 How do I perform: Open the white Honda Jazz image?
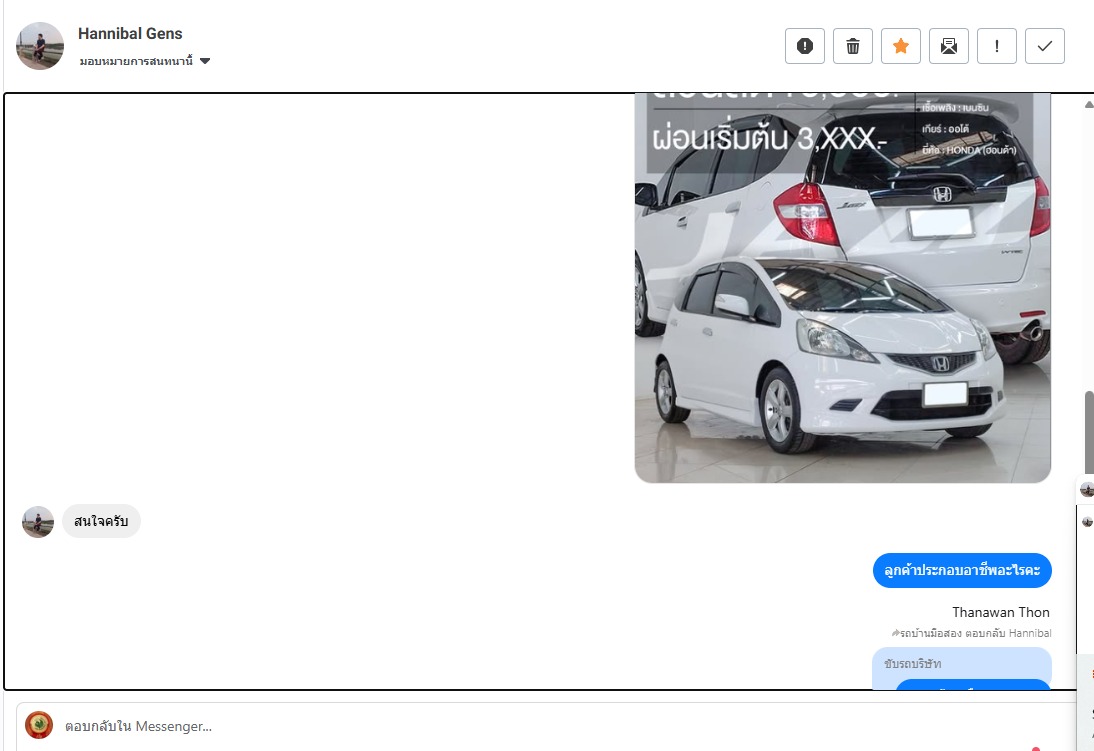(842, 288)
